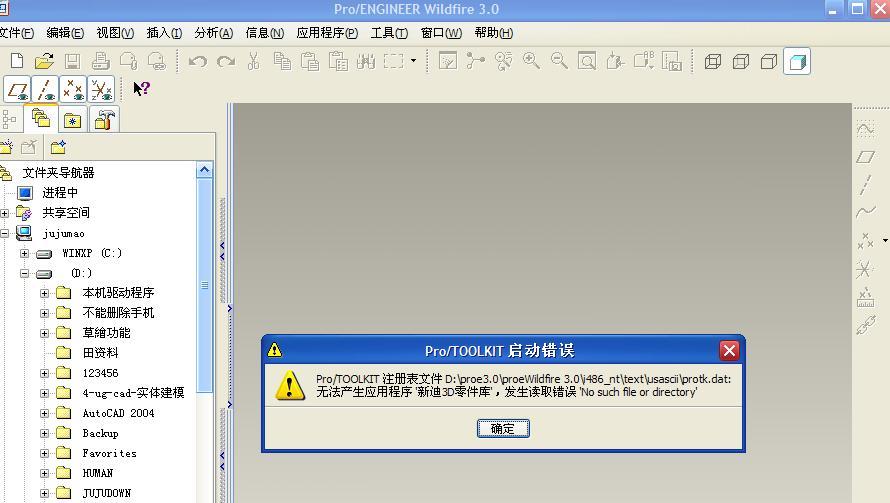The image size is (890, 503).
Task: Select the 4-ug-cad-实体建模 folder
Action: pyautogui.click(x=133, y=393)
